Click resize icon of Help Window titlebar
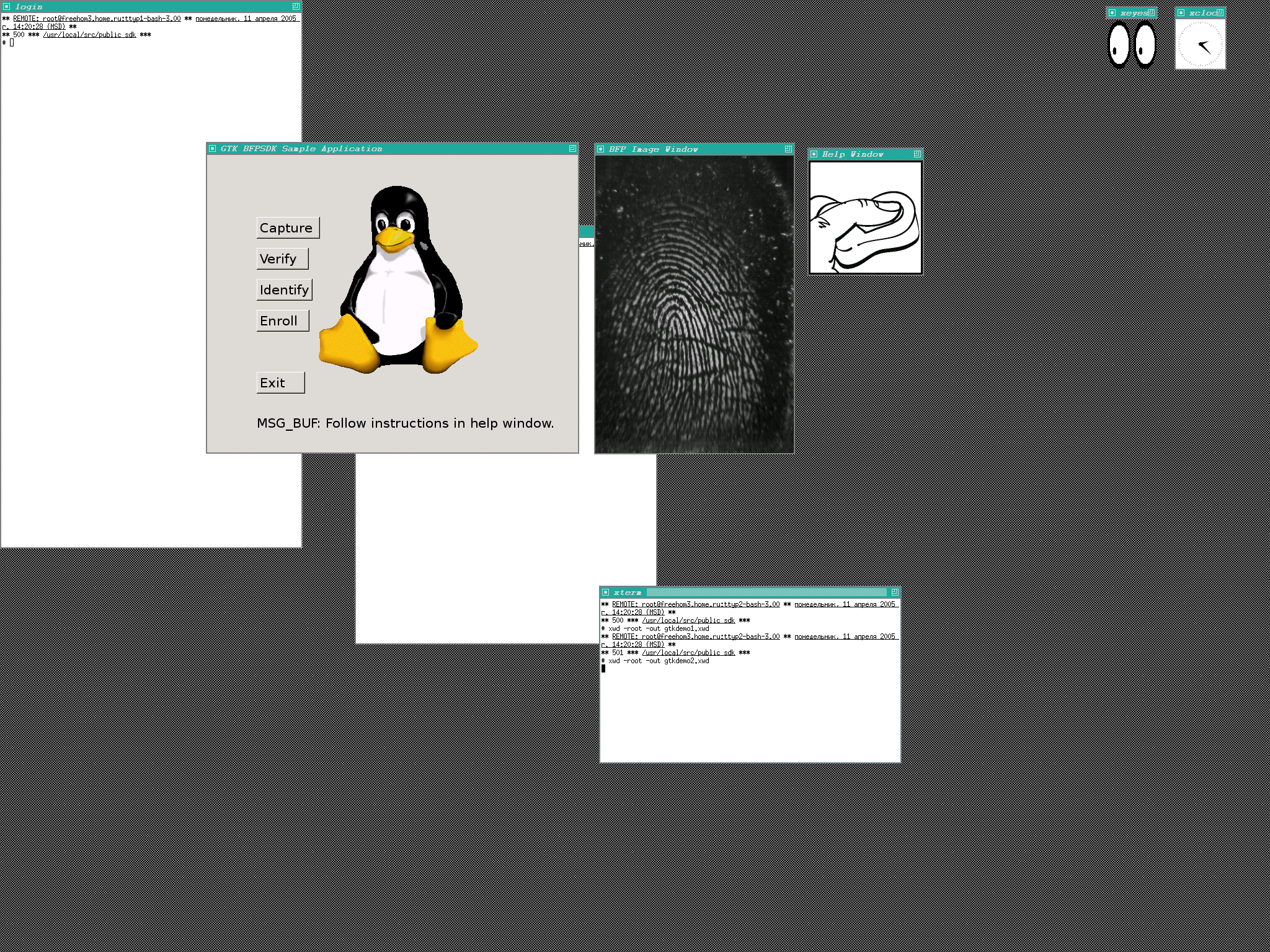 tap(917, 154)
